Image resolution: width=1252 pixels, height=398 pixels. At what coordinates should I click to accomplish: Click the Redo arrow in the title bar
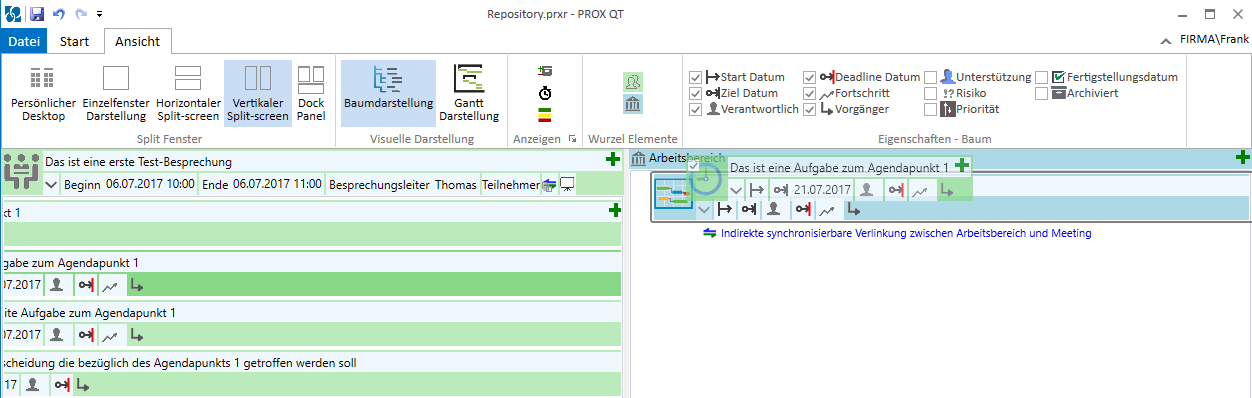click(82, 14)
